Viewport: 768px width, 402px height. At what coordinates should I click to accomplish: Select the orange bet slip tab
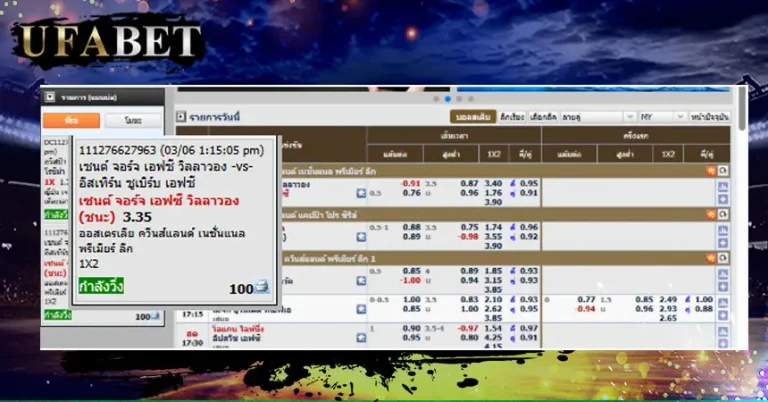click(x=72, y=120)
